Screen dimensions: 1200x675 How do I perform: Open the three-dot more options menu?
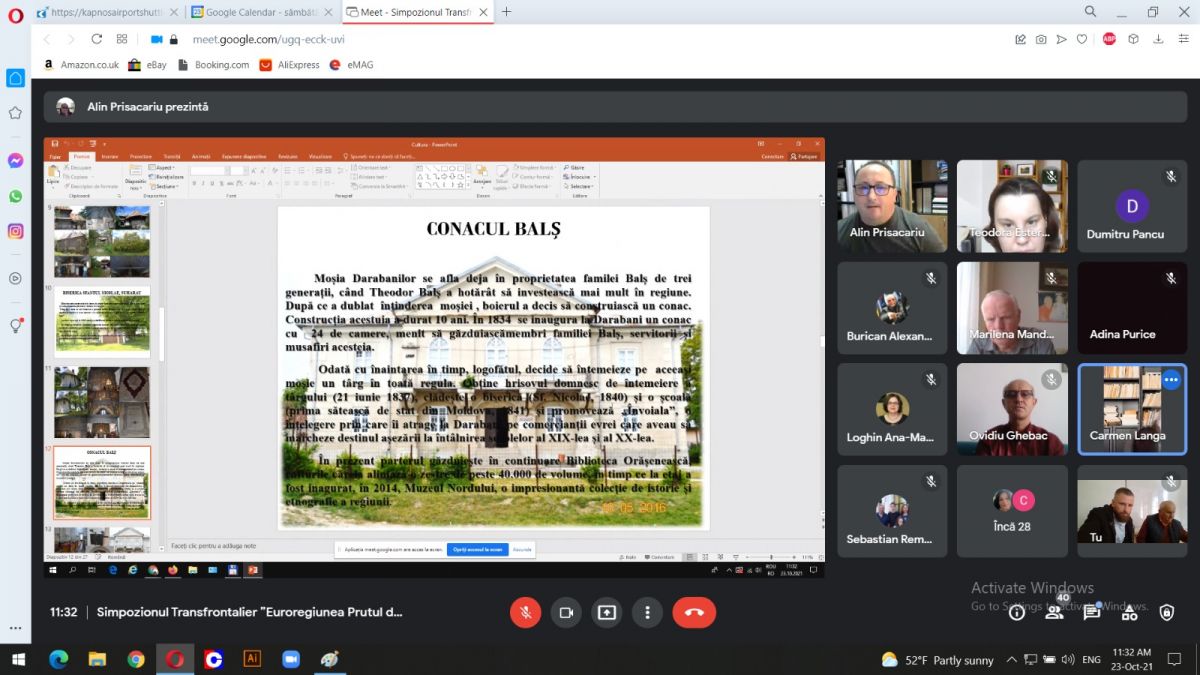click(648, 612)
